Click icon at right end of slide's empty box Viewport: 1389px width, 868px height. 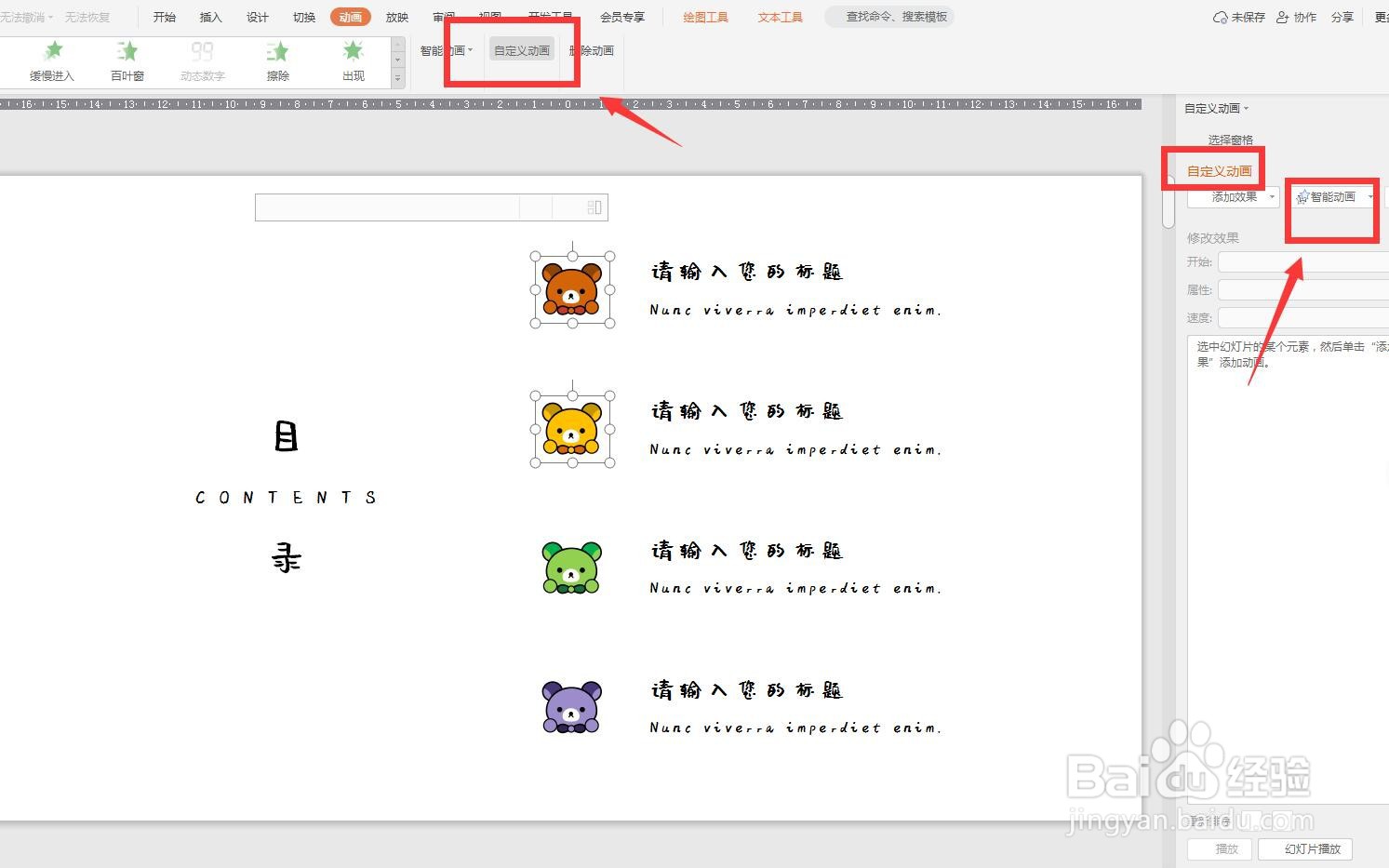594,207
